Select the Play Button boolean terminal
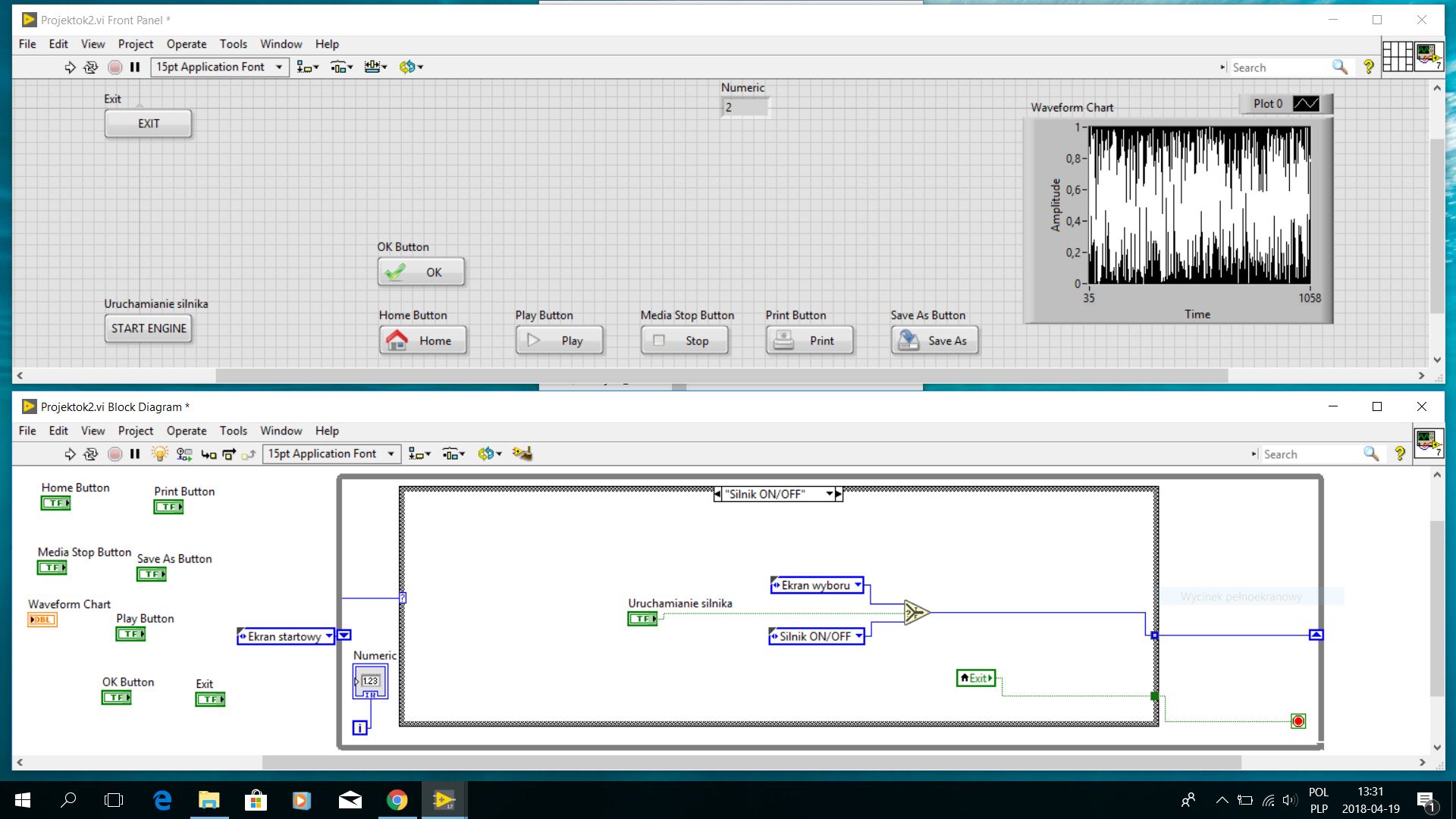This screenshot has height=819, width=1456. coord(130,634)
